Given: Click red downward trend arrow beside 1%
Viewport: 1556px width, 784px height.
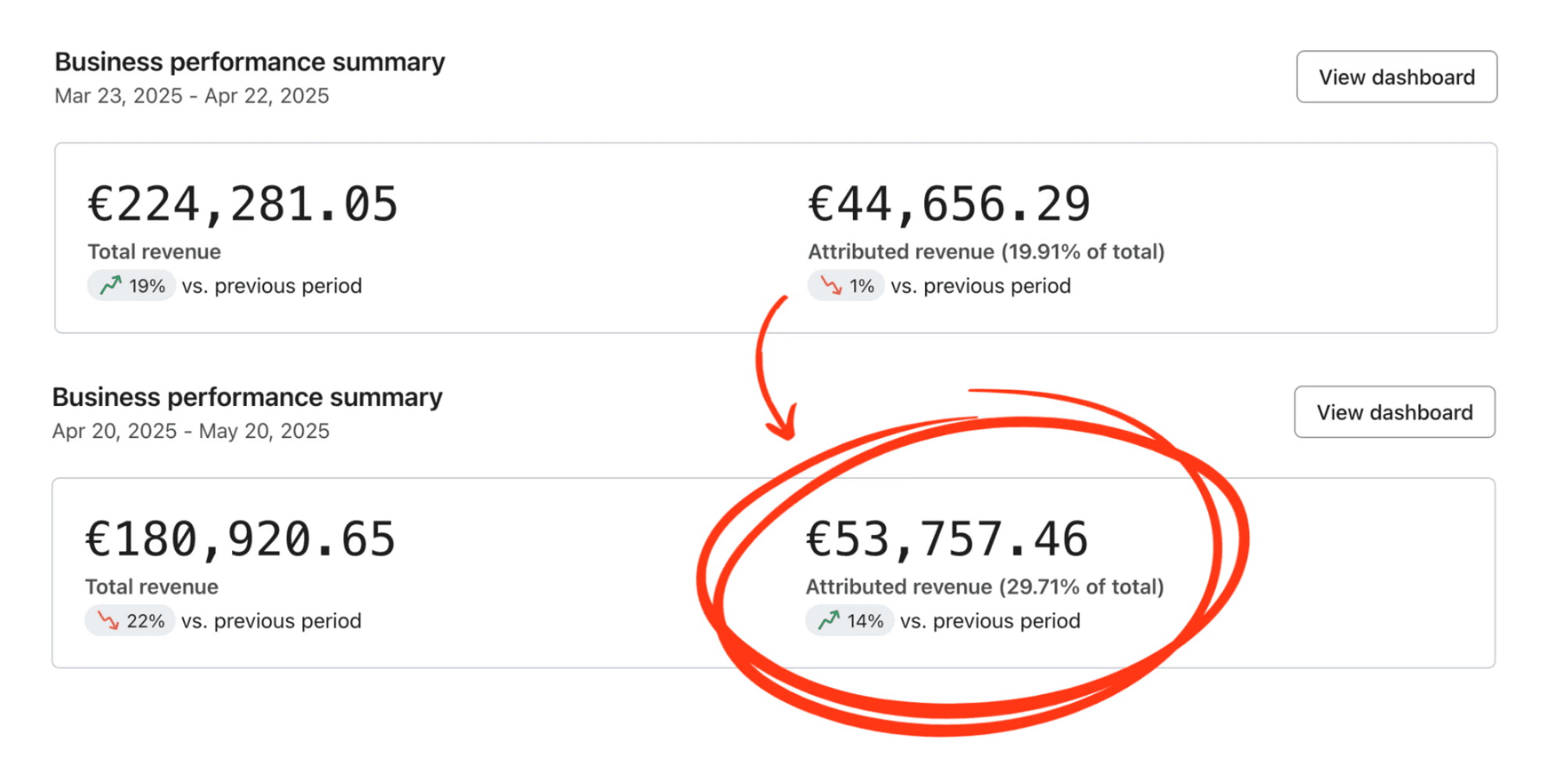Looking at the screenshot, I should click(831, 285).
